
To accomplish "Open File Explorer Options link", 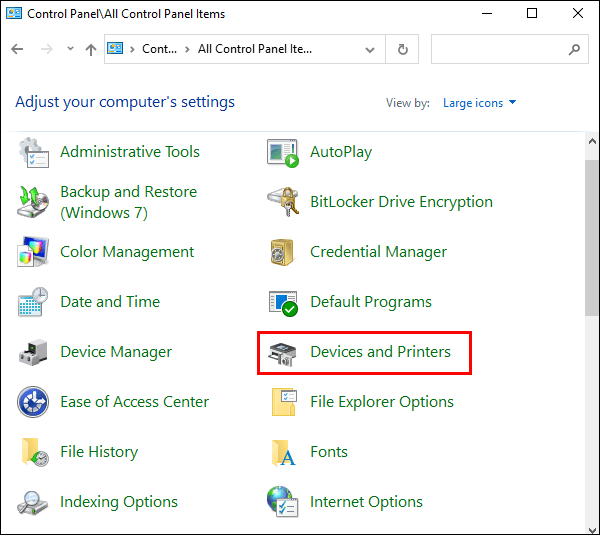I will coord(382,402).
